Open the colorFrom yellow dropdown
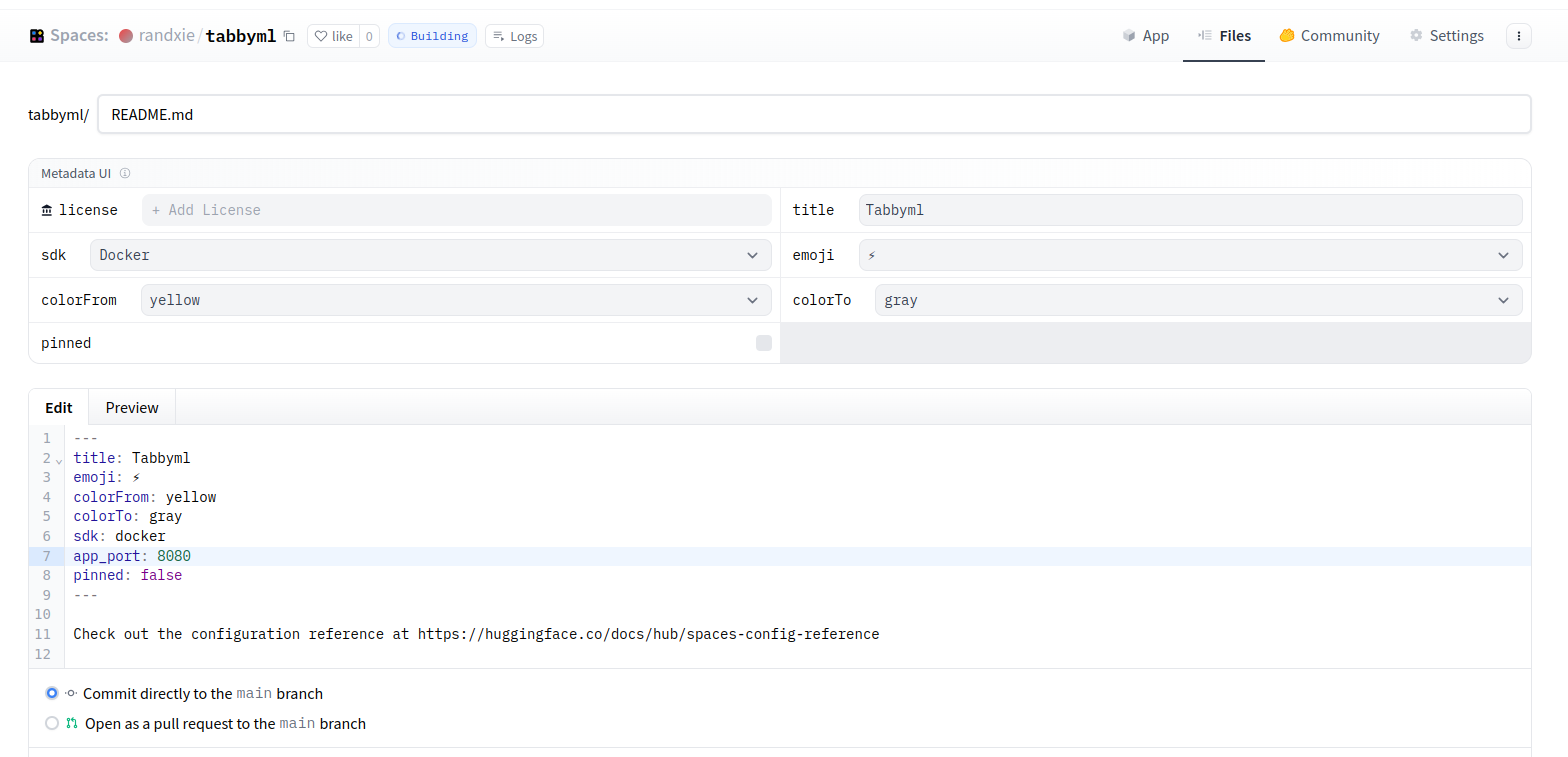 (456, 300)
